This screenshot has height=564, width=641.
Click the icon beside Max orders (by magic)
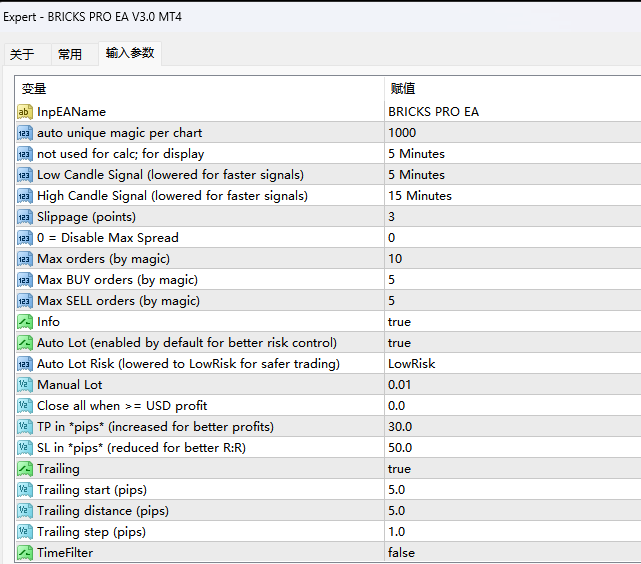point(25,259)
